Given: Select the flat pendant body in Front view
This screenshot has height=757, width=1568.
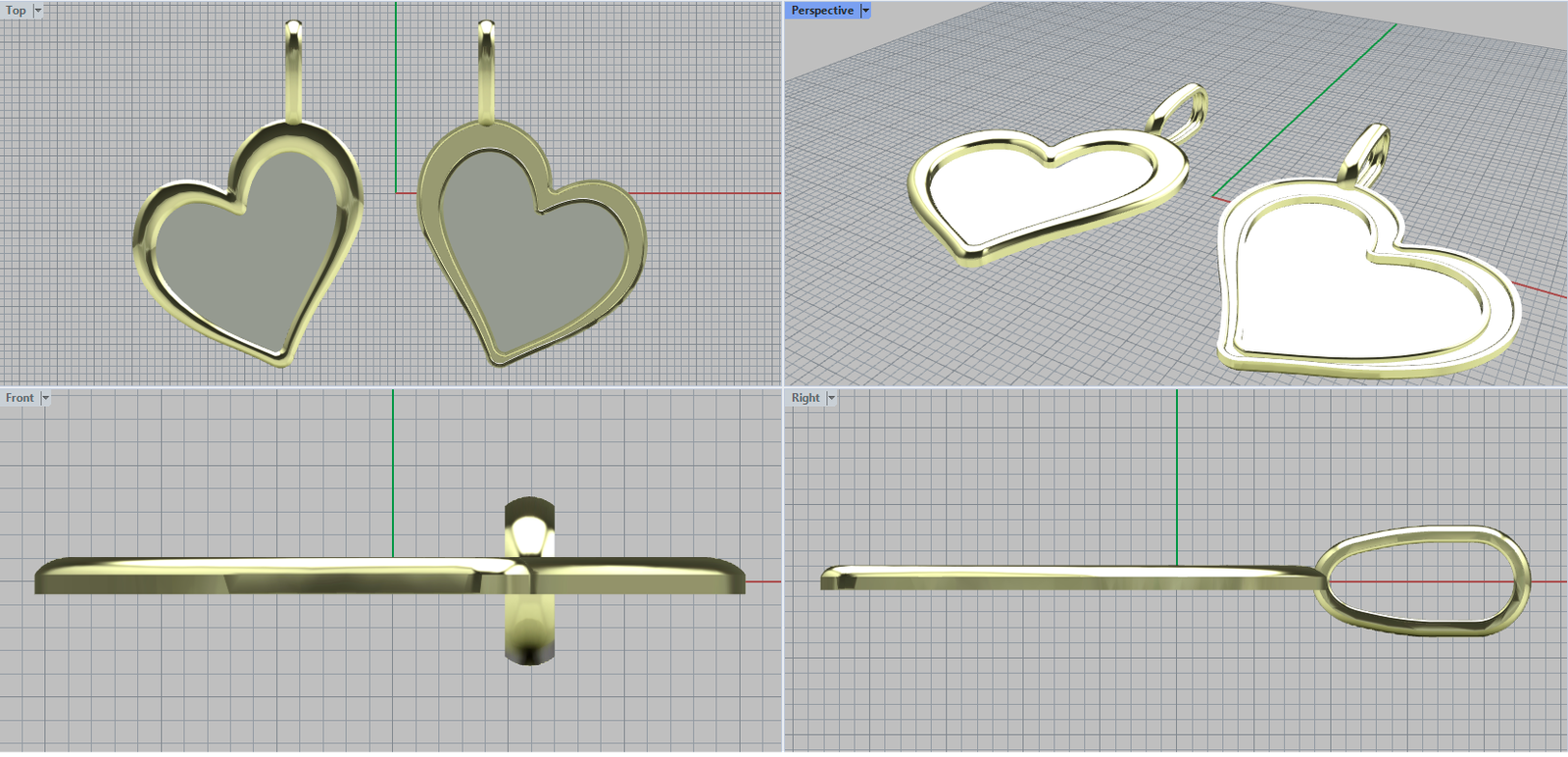Looking at the screenshot, I should point(245,577).
